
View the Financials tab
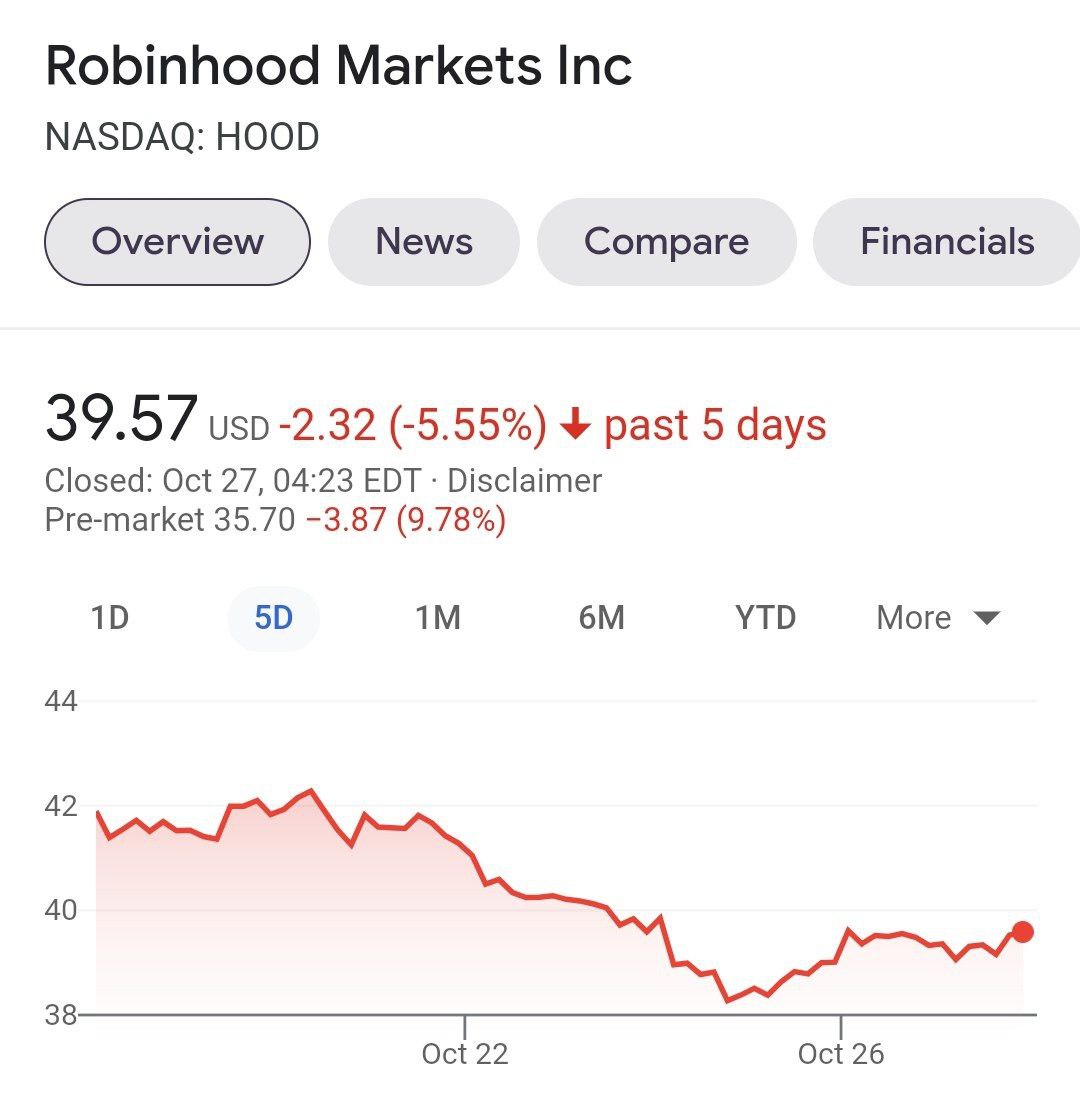(x=946, y=241)
